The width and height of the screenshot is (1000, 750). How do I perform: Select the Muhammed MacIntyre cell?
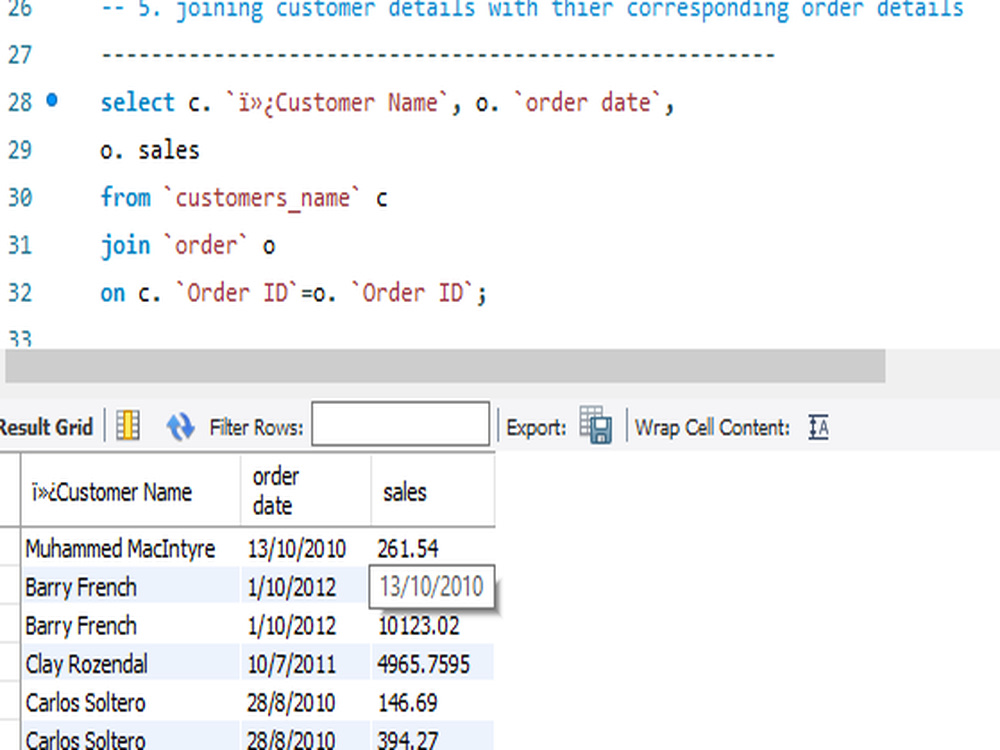131,548
